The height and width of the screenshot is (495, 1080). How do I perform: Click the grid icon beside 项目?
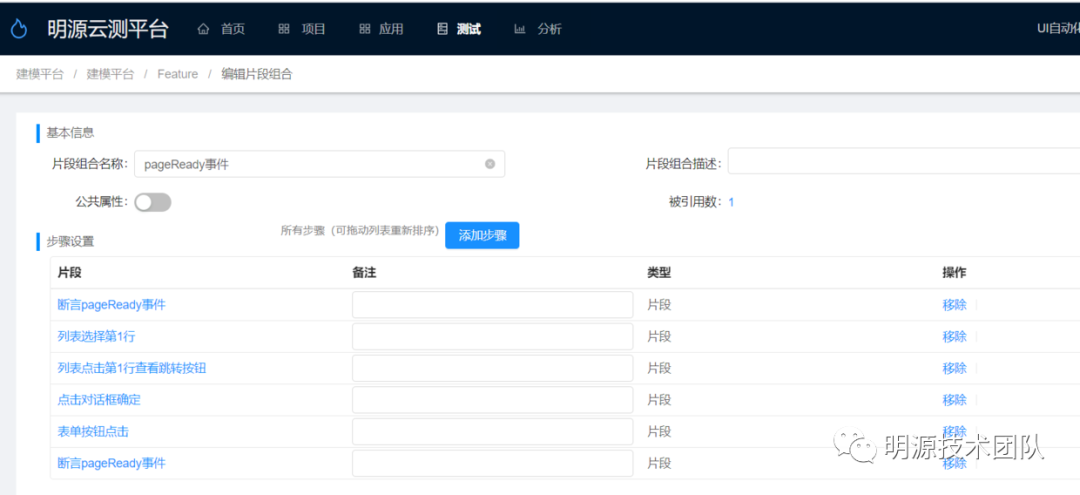click(284, 29)
